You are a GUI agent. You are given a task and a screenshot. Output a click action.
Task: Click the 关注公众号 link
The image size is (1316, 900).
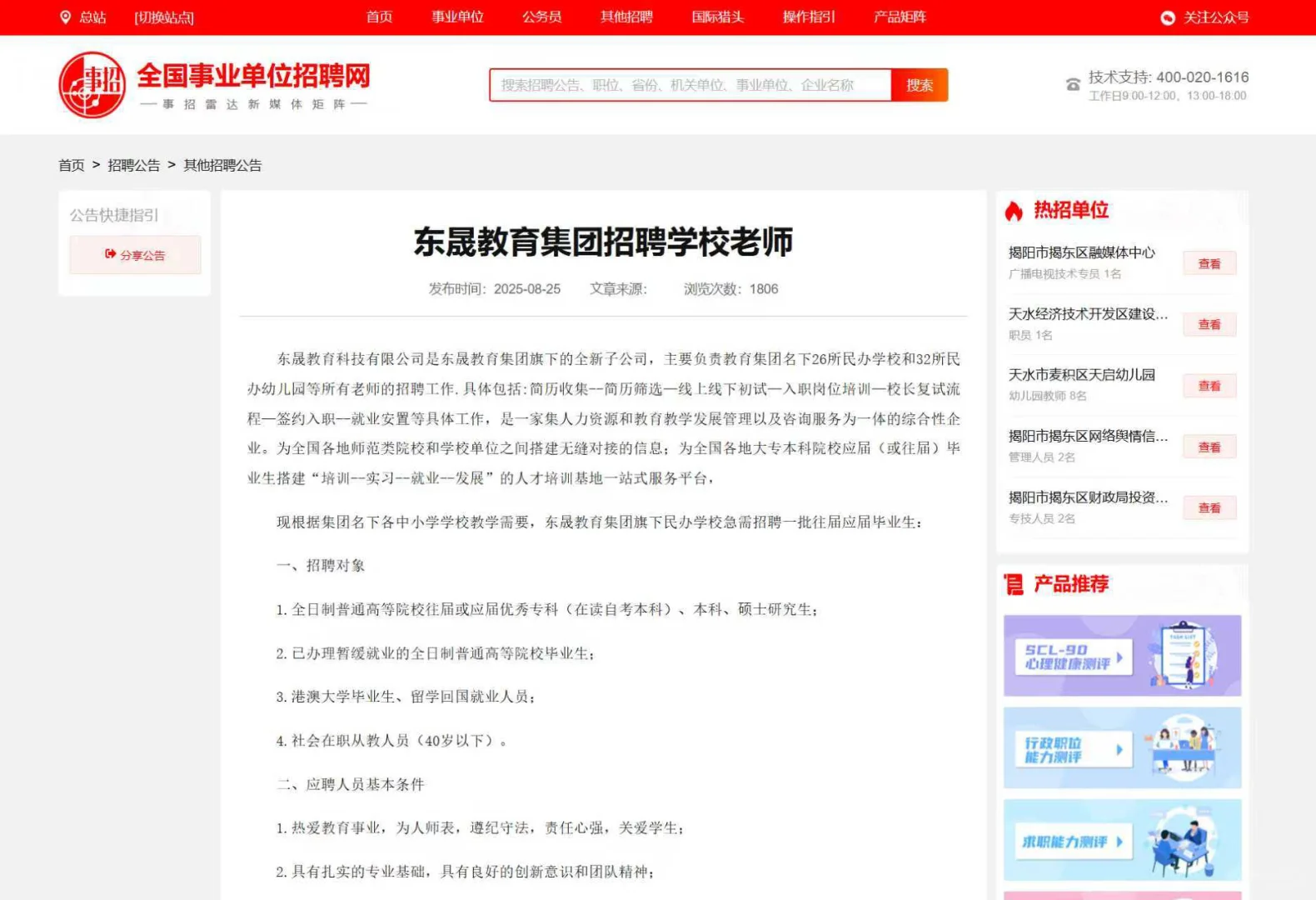tap(1216, 17)
